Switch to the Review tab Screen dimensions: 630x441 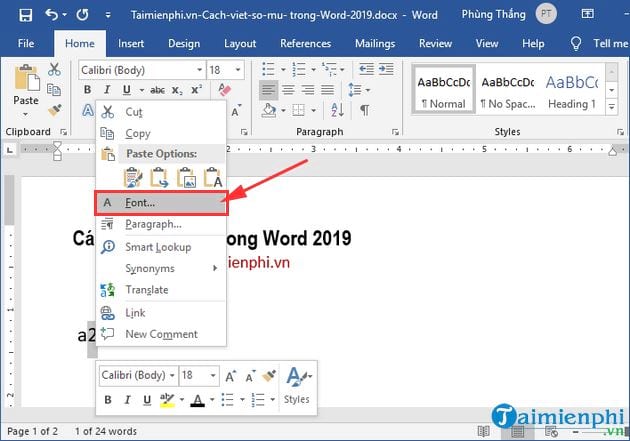436,43
